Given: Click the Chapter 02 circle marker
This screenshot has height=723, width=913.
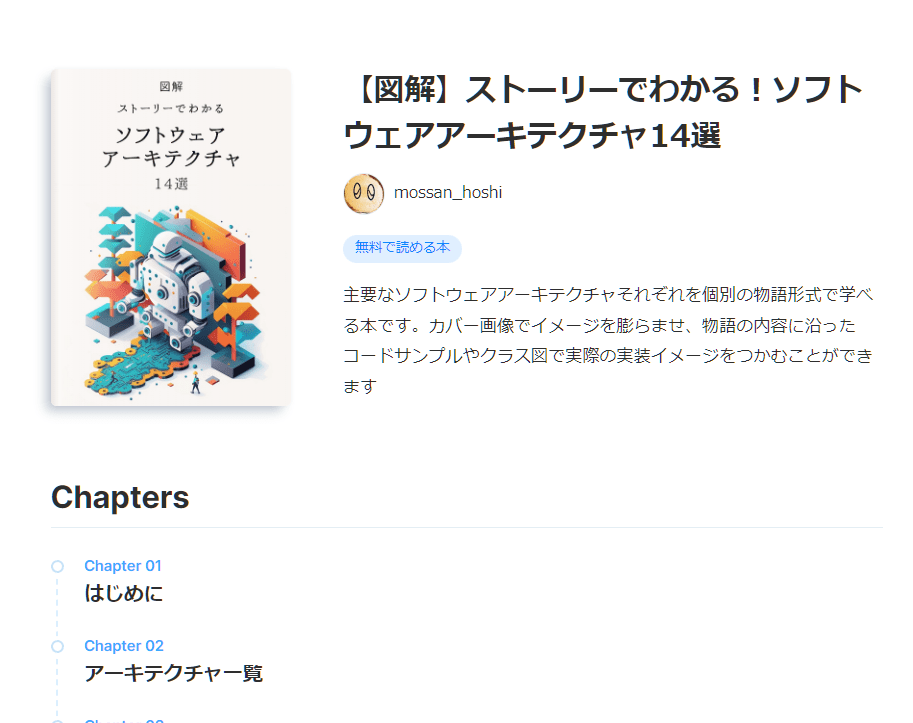Looking at the screenshot, I should coord(57,646).
